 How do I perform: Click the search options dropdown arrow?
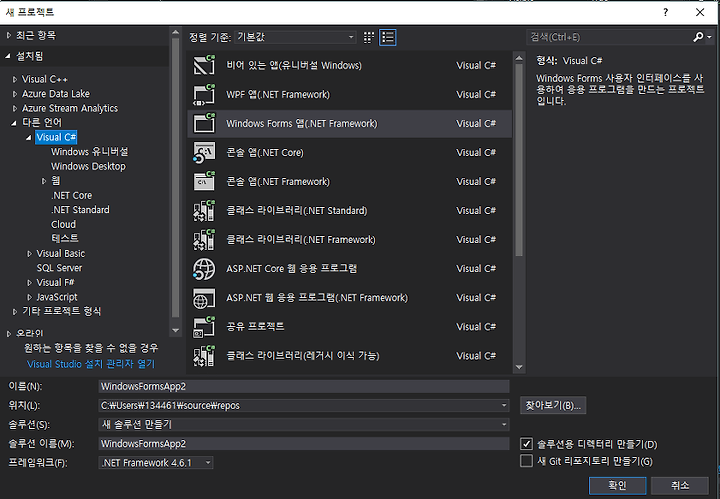tap(709, 37)
